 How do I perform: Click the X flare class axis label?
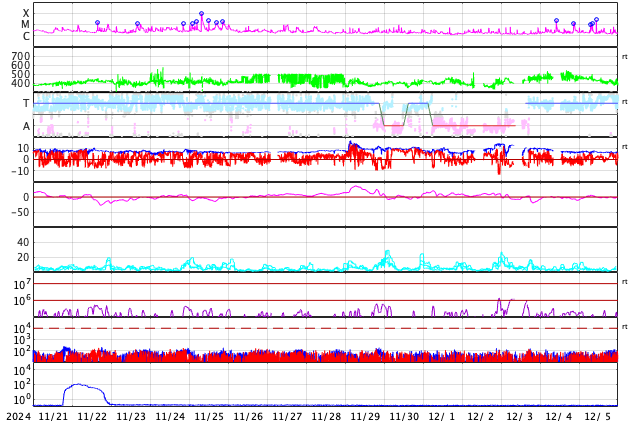pos(26,13)
